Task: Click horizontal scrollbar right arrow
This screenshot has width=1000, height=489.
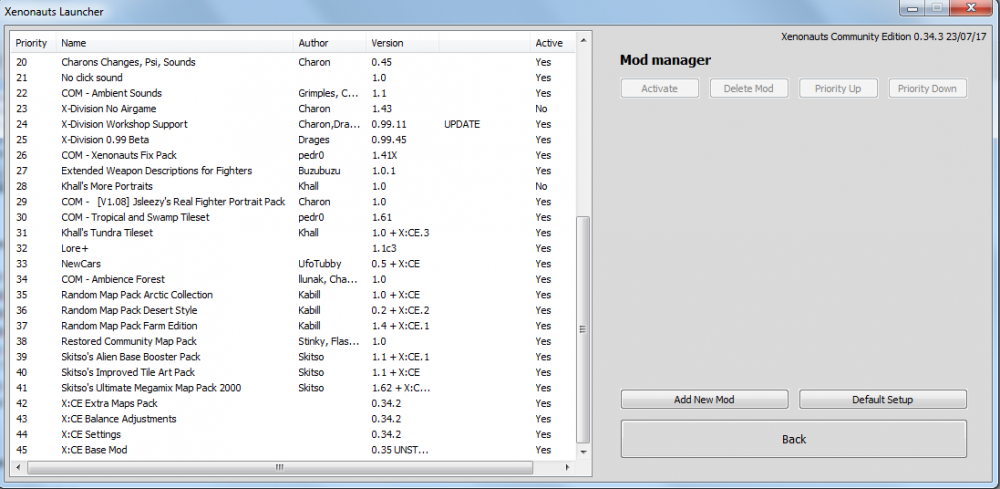Action: (x=568, y=467)
